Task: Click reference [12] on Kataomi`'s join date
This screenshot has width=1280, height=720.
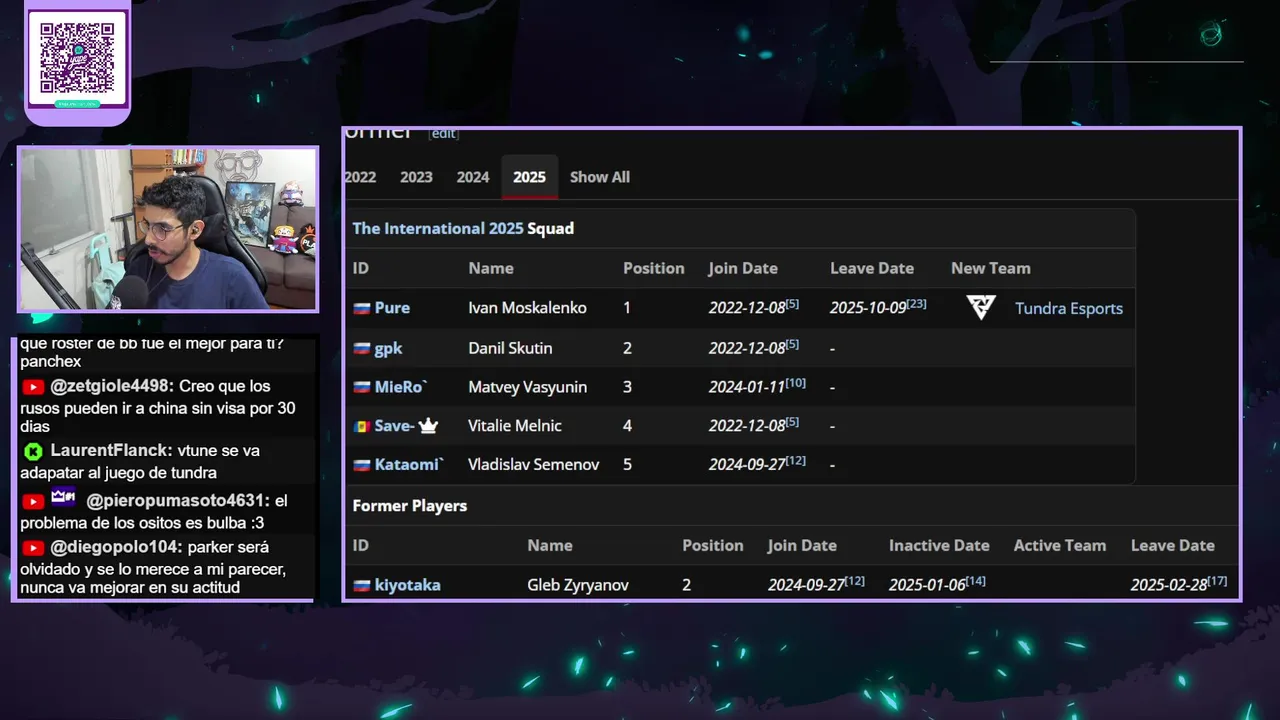Action: (x=796, y=460)
